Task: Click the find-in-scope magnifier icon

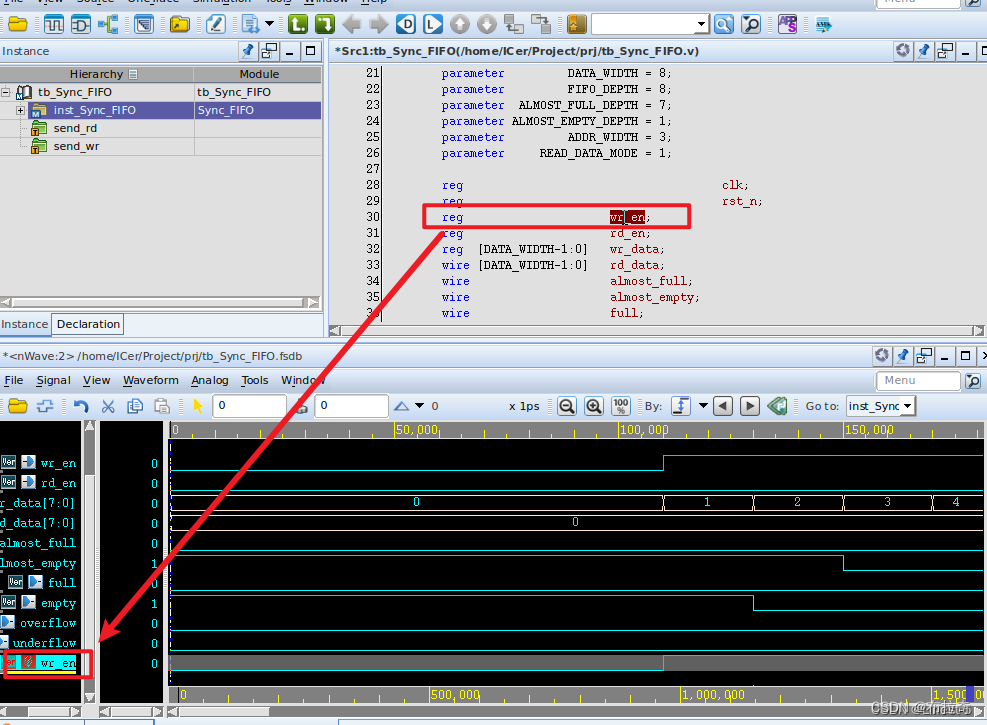Action: [751, 25]
